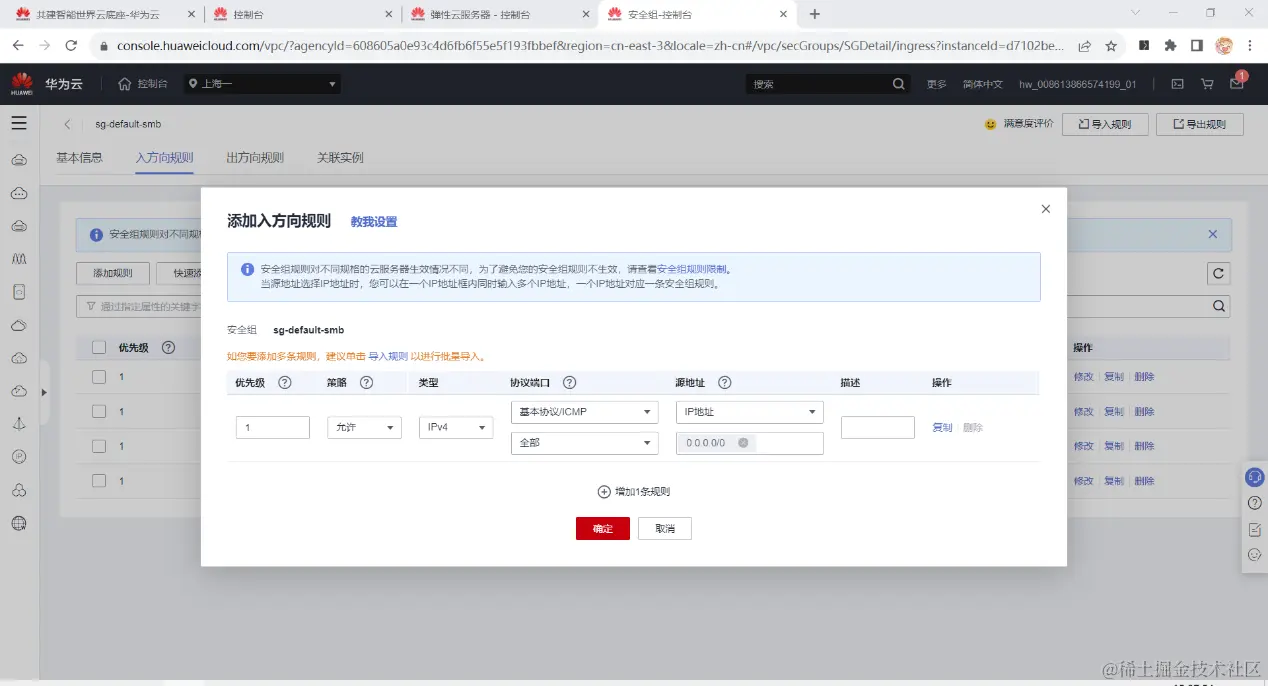Image resolution: width=1268 pixels, height=686 pixels.
Task: Open the hamburger navigation menu icon
Action: (19, 123)
